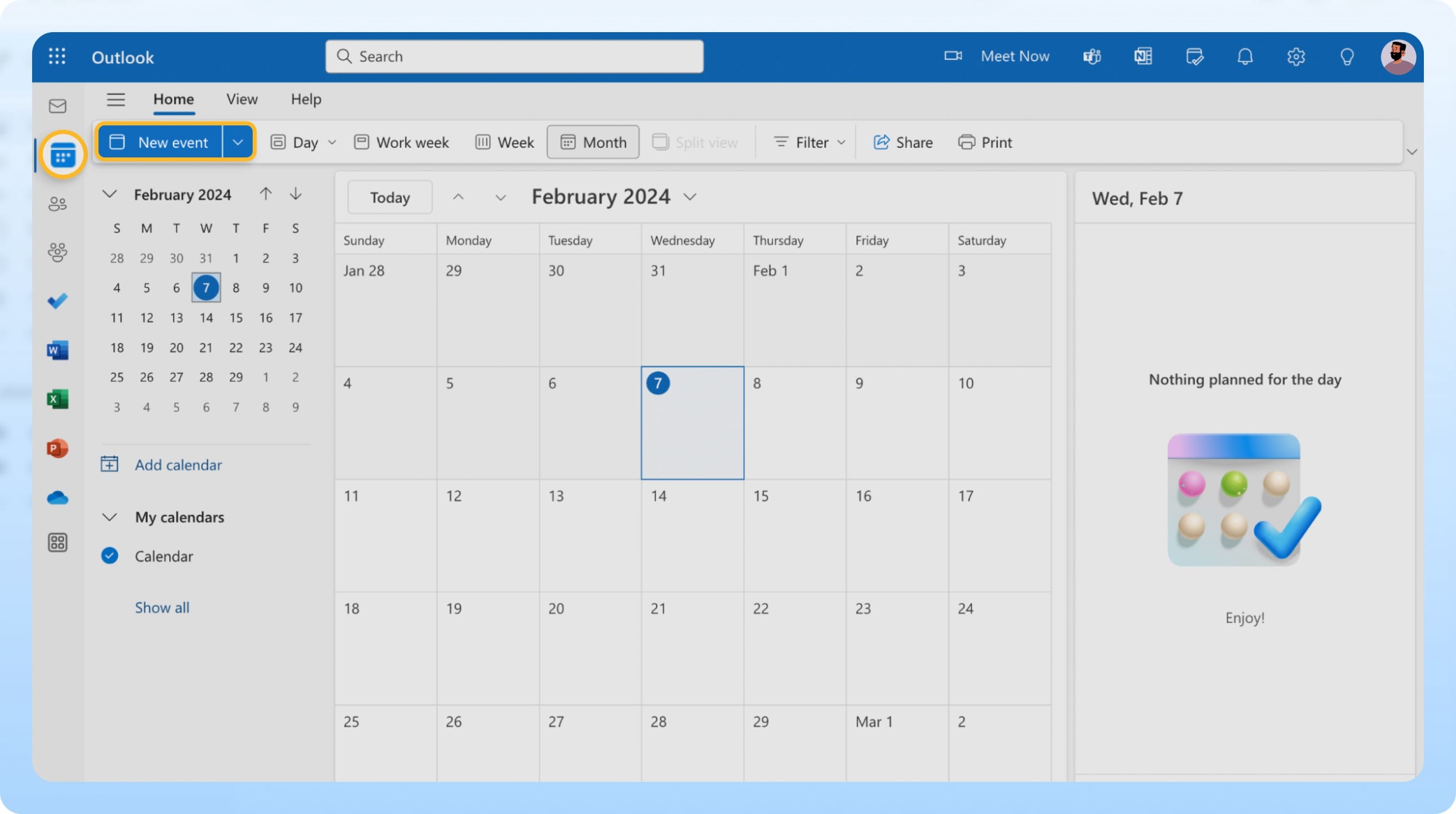
Task: Click in the Search field
Action: point(514,57)
